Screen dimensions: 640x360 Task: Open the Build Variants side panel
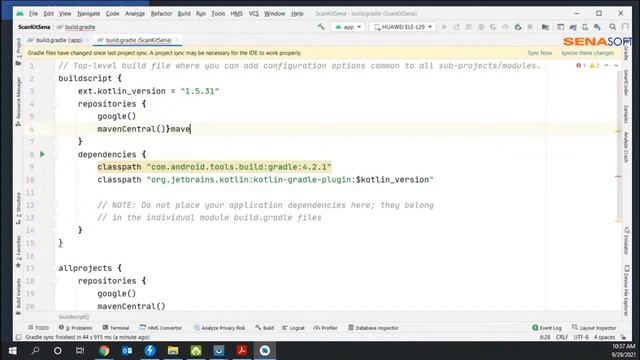point(18,296)
